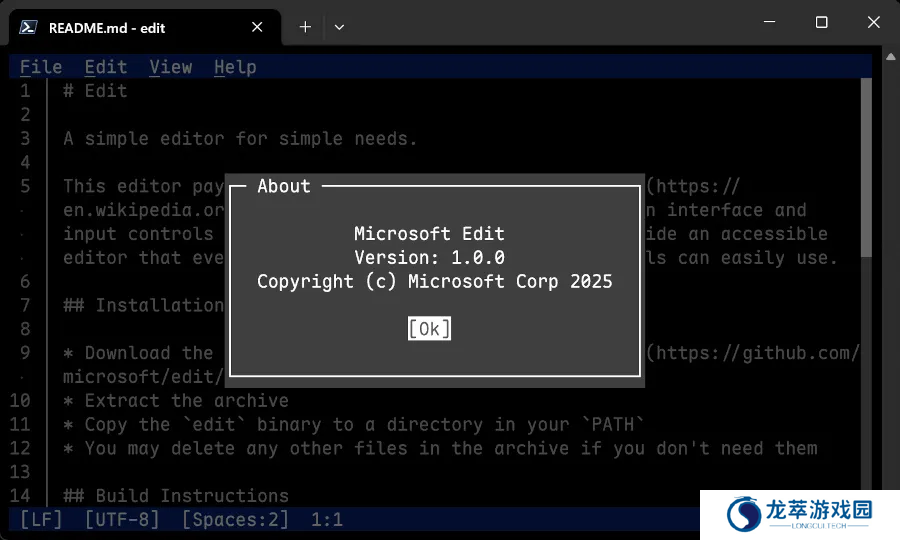Click 'A simple editor for simple needs.' text

[240, 139]
